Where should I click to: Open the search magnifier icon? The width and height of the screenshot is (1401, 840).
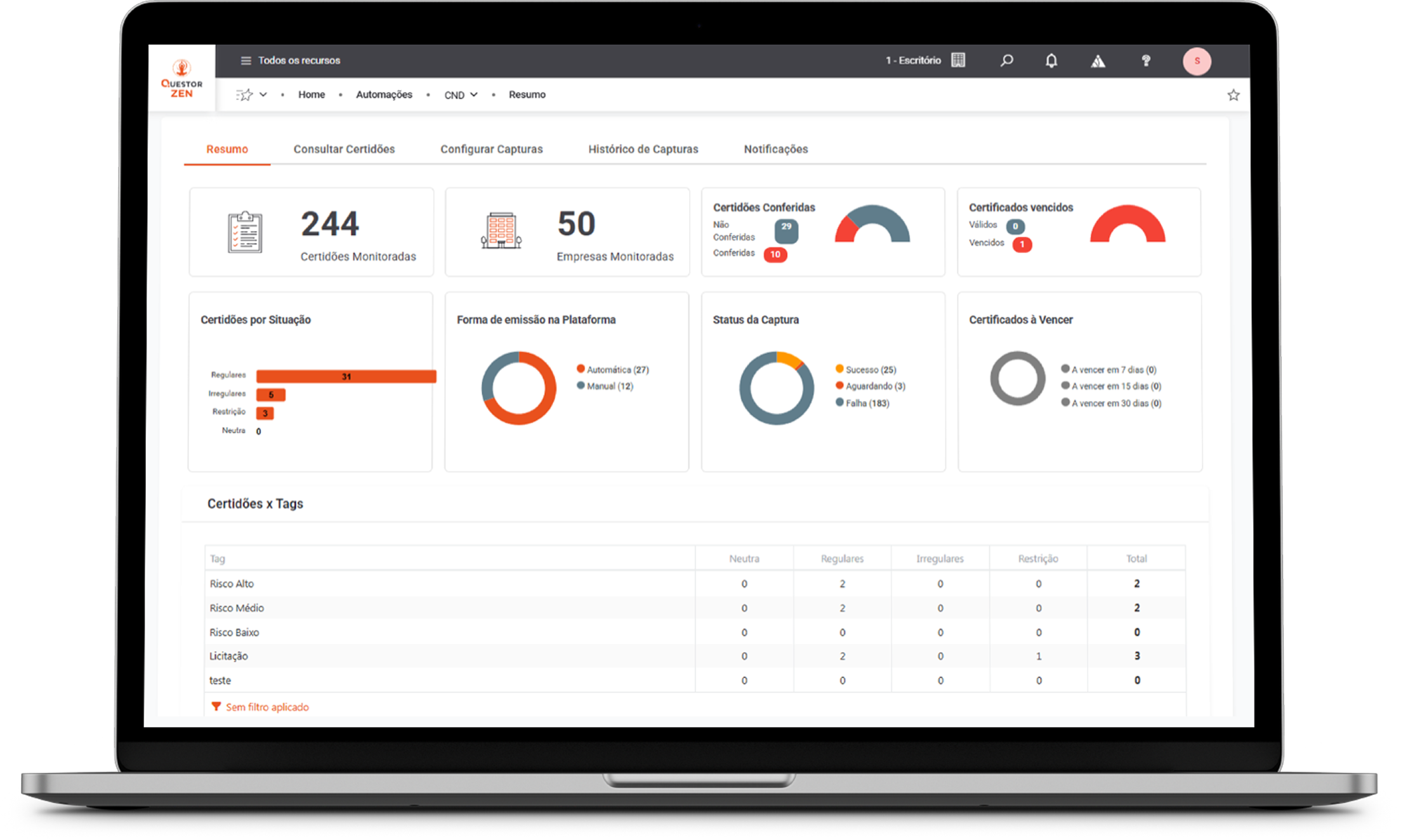[1006, 61]
